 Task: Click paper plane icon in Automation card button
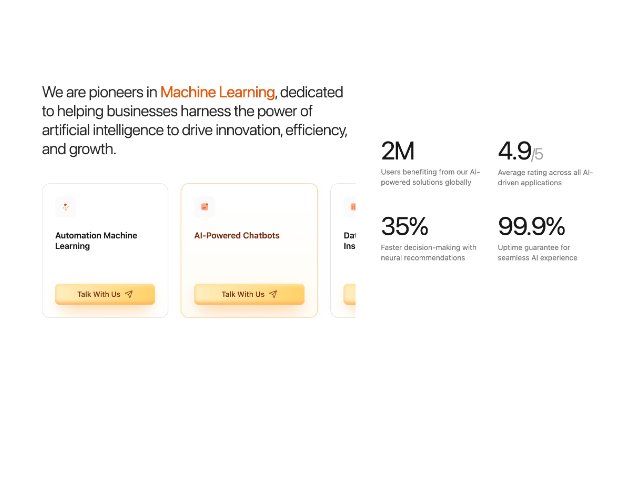tap(129, 294)
